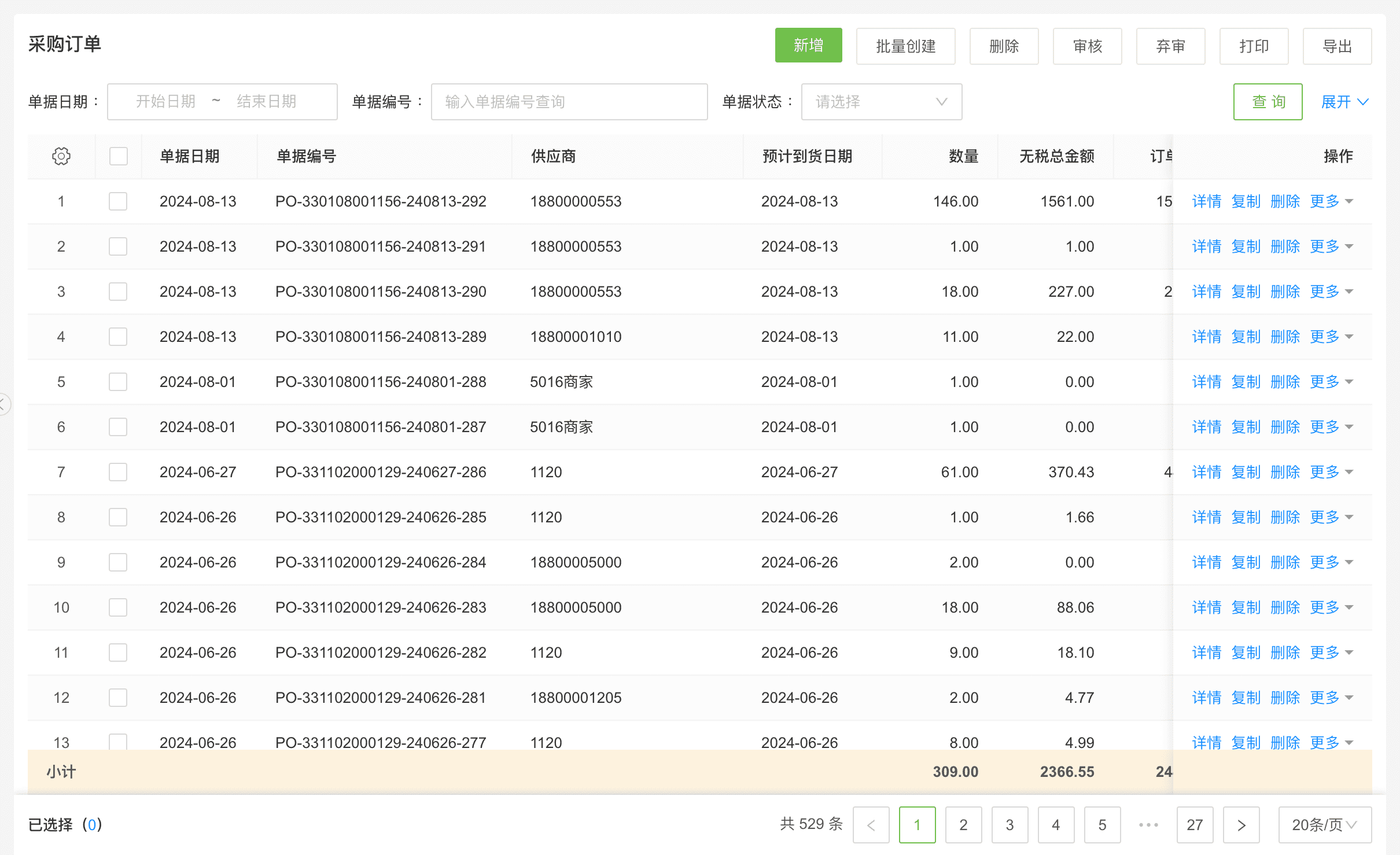
Task: Delete row 8 order ending 240626-285
Action: click(x=1285, y=517)
